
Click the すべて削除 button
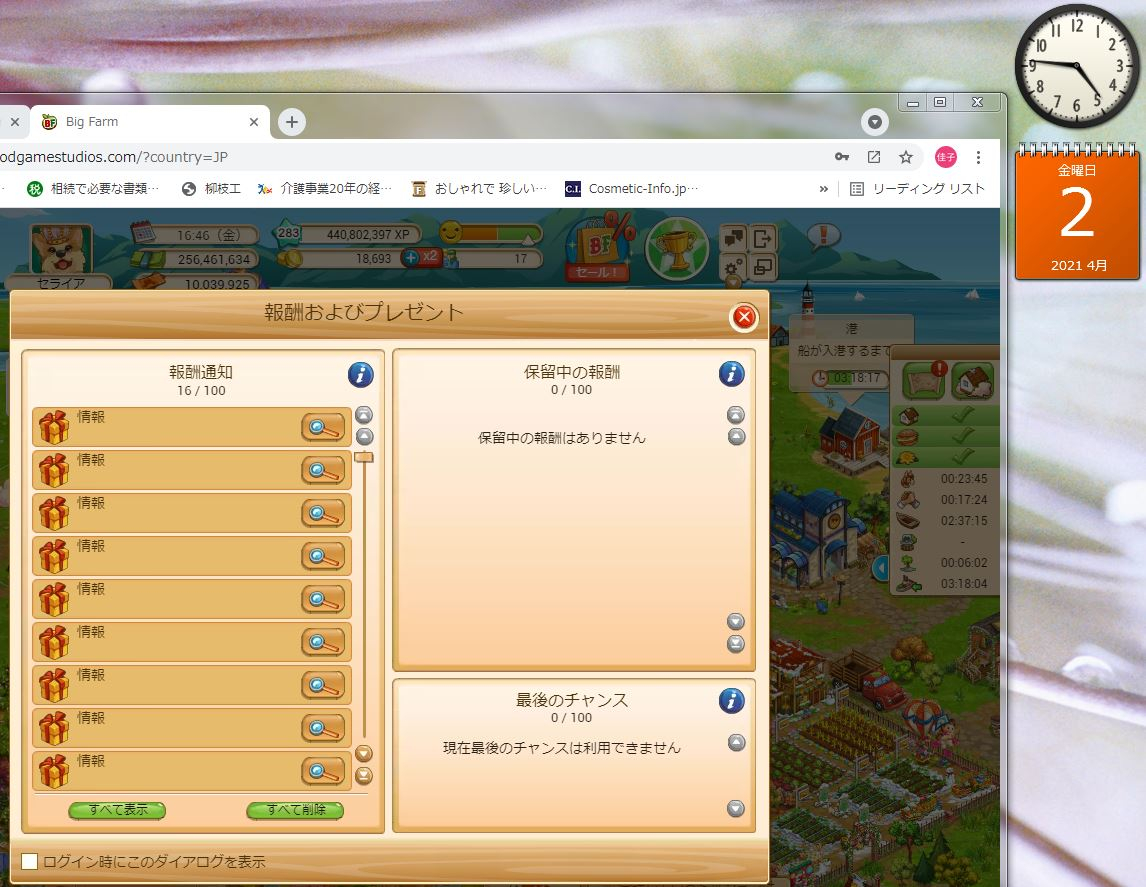[295, 810]
